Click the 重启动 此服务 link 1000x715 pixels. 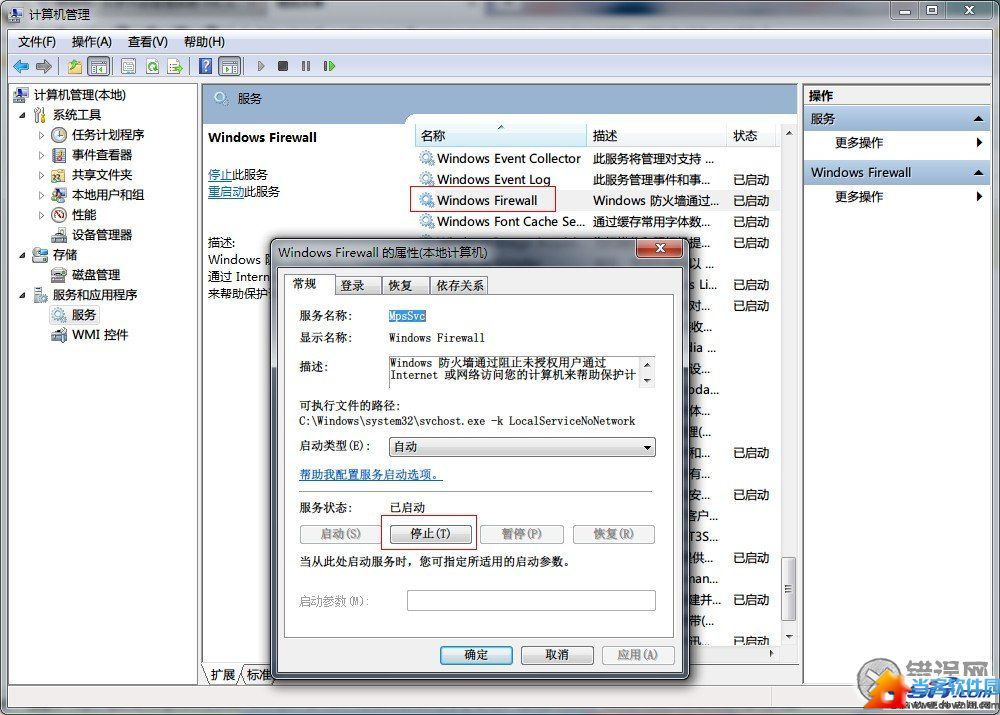click(x=226, y=192)
